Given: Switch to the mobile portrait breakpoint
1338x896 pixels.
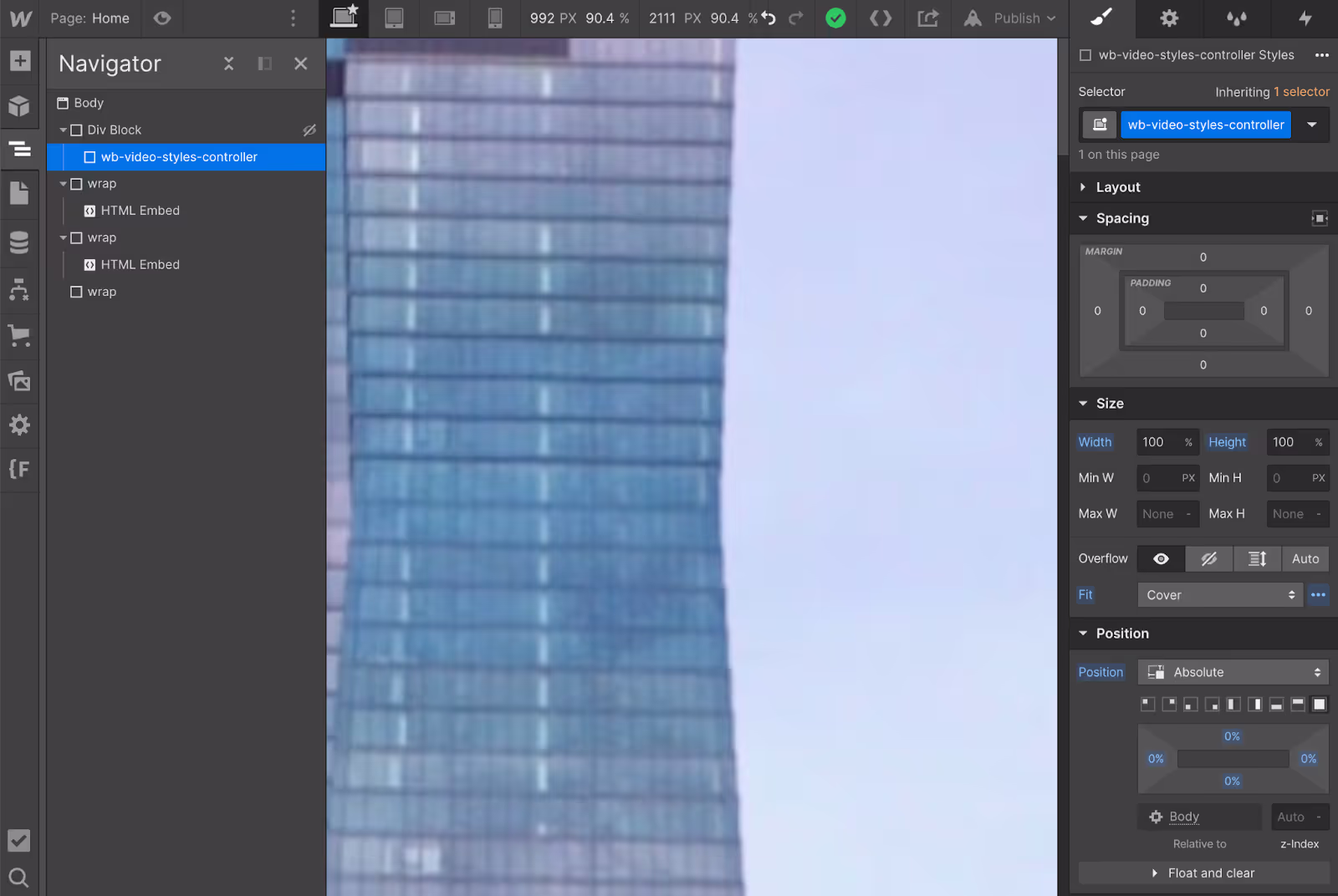Looking at the screenshot, I should pyautogui.click(x=495, y=18).
